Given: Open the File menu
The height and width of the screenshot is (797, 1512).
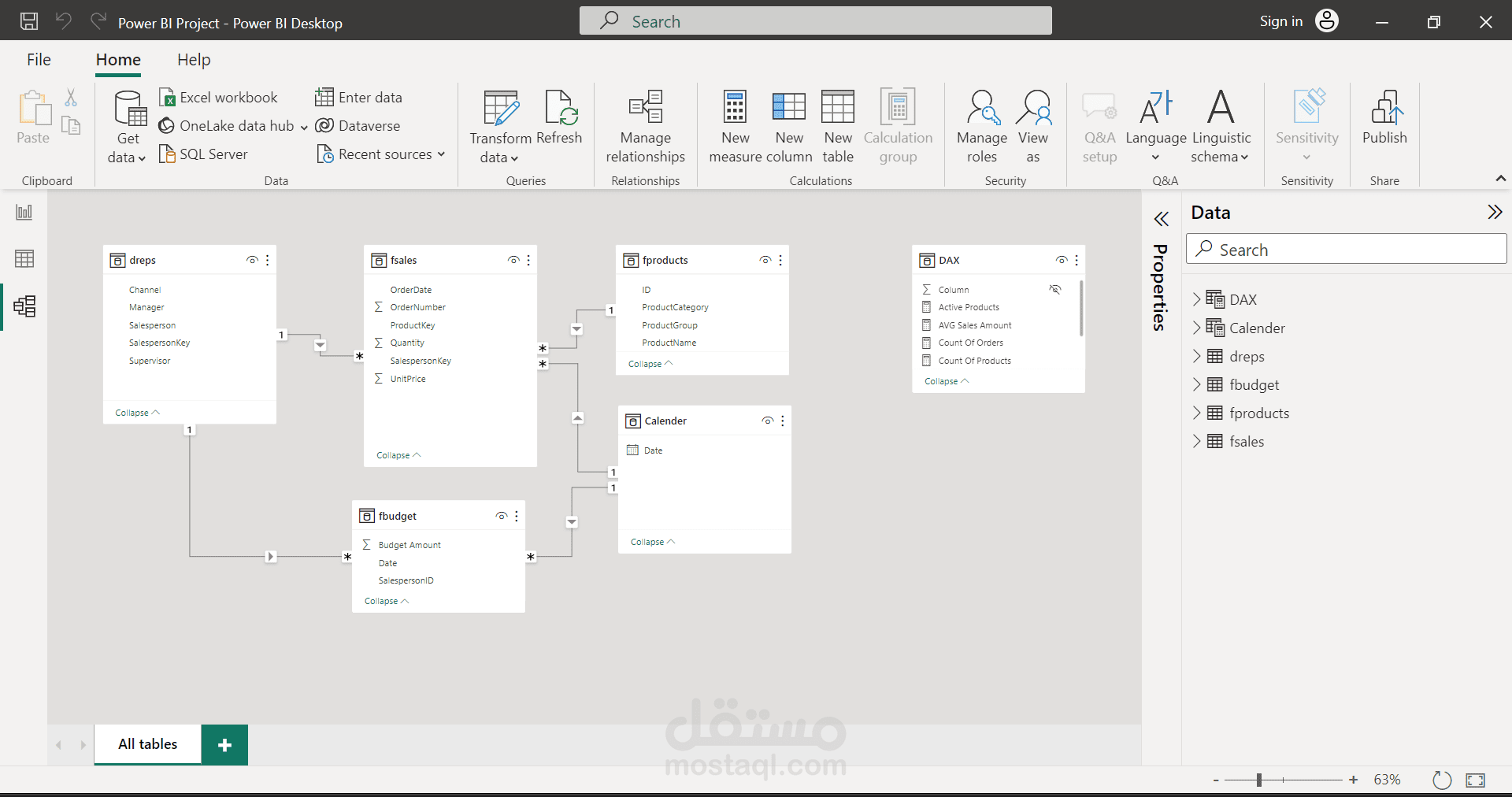Looking at the screenshot, I should click(x=39, y=60).
